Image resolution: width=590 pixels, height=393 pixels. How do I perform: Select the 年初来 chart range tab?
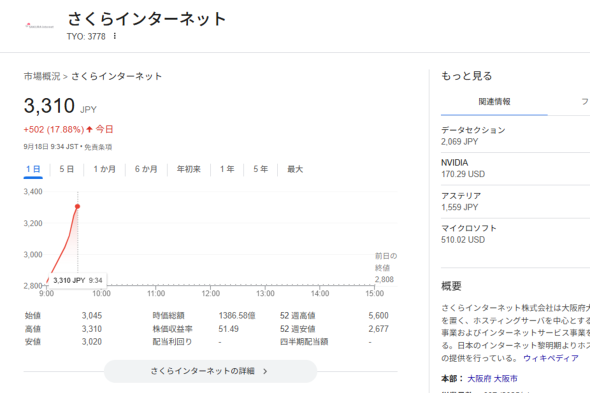click(189, 169)
